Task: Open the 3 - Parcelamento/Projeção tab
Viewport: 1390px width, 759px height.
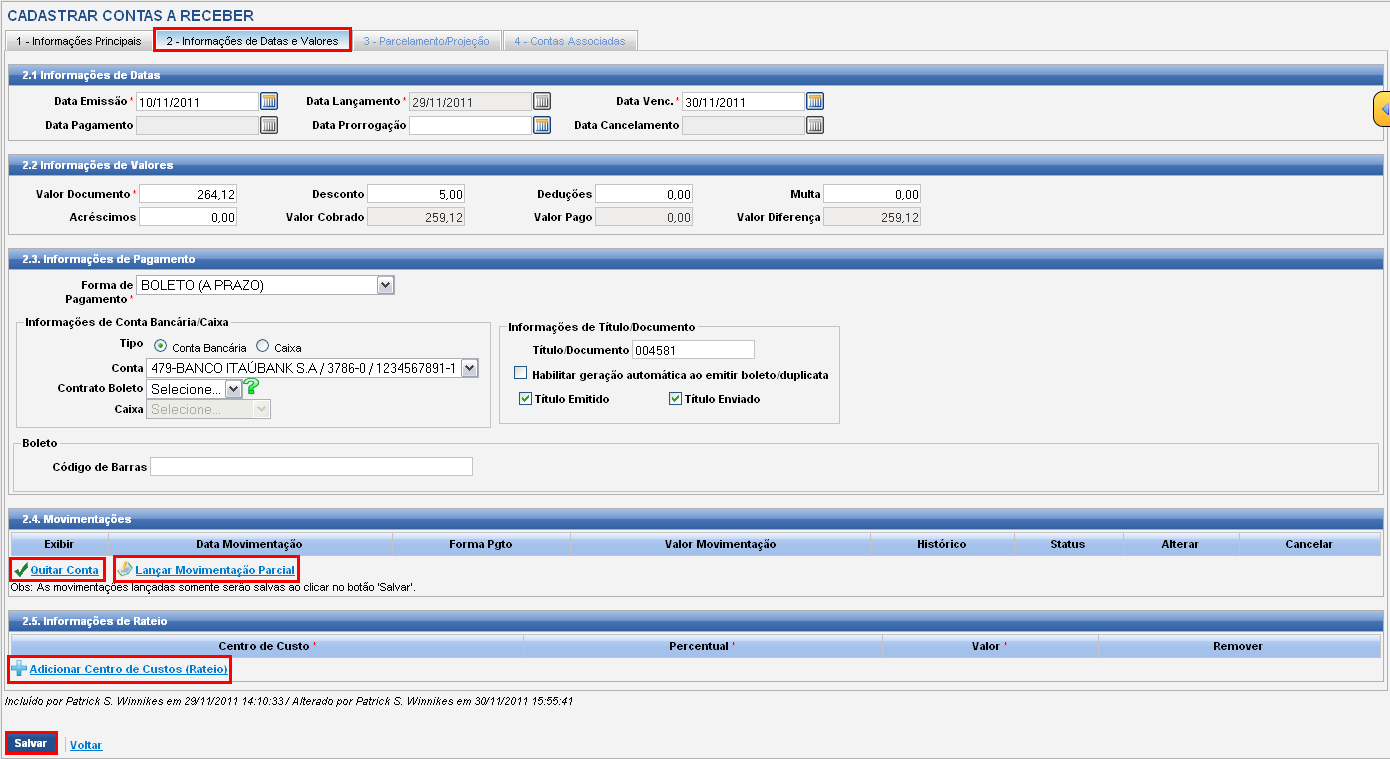Action: [x=426, y=41]
